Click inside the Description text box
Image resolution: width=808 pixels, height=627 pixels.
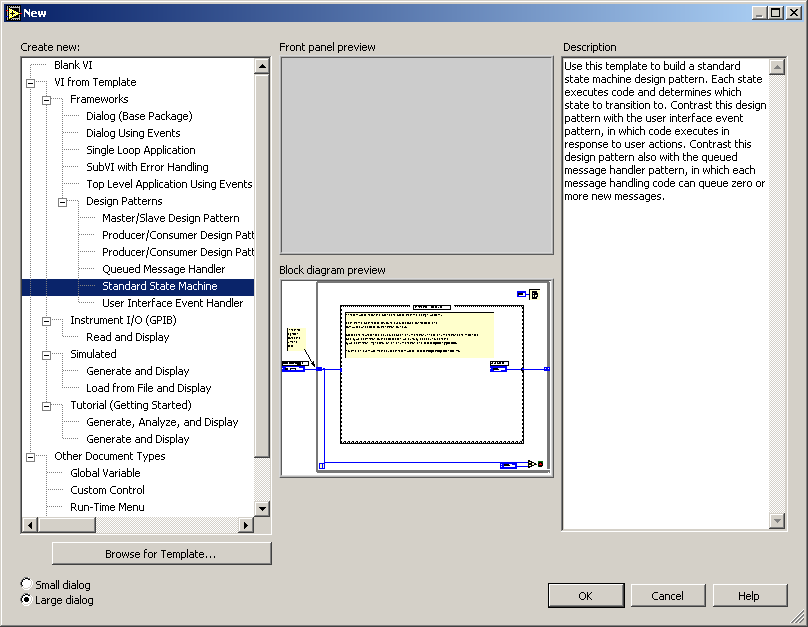point(666,294)
